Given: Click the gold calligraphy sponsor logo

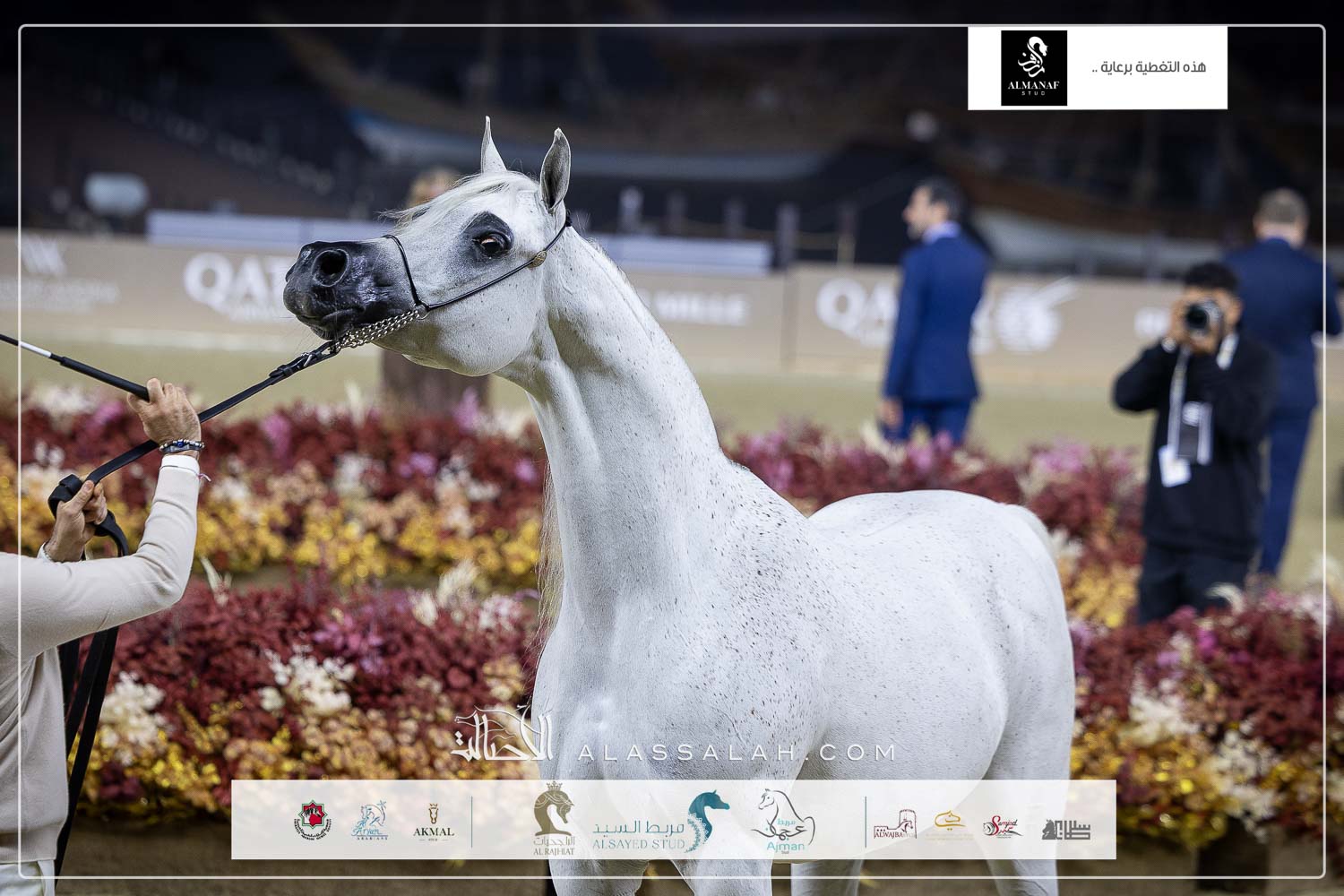Looking at the screenshot, I should pos(949,824).
